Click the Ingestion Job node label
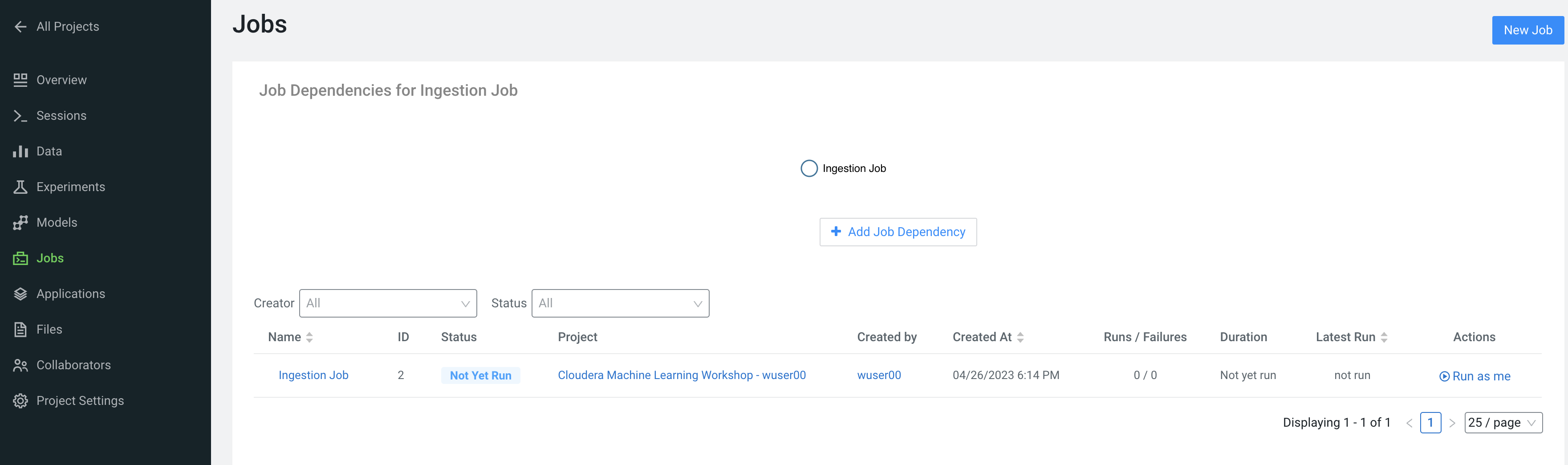 pos(854,169)
